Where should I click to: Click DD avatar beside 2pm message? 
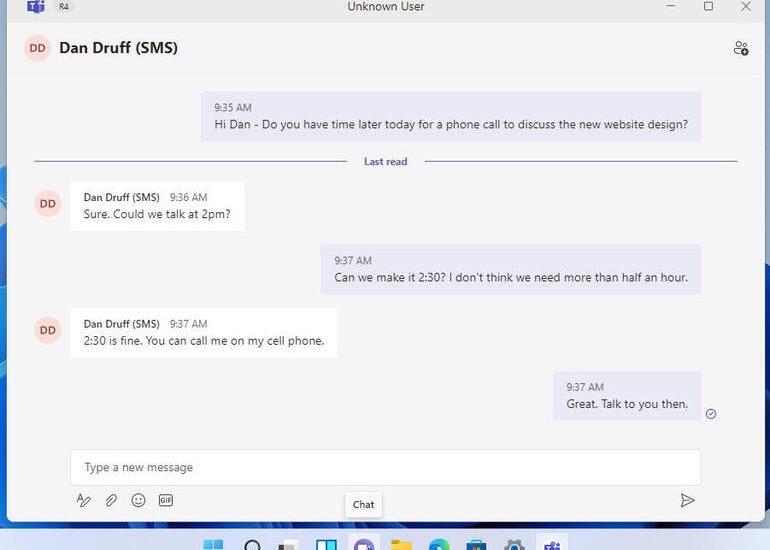48,203
